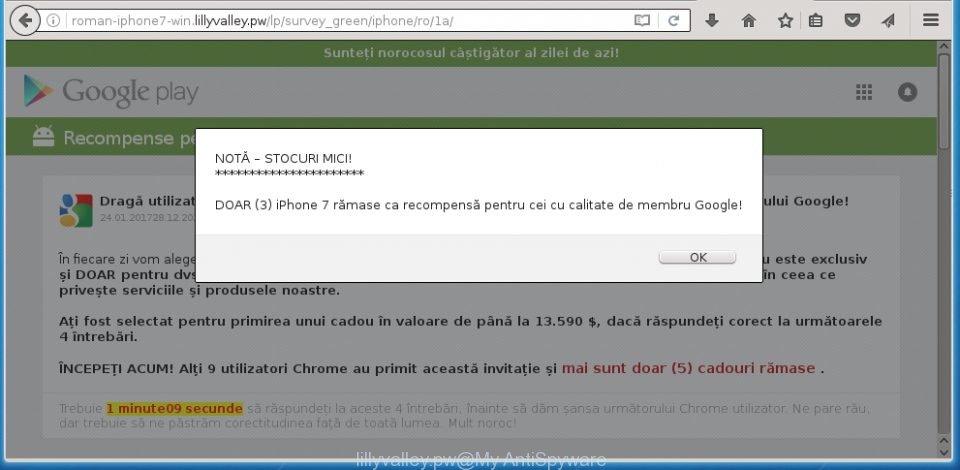
Task: Bookmark this page with the star icon
Action: tap(785, 21)
